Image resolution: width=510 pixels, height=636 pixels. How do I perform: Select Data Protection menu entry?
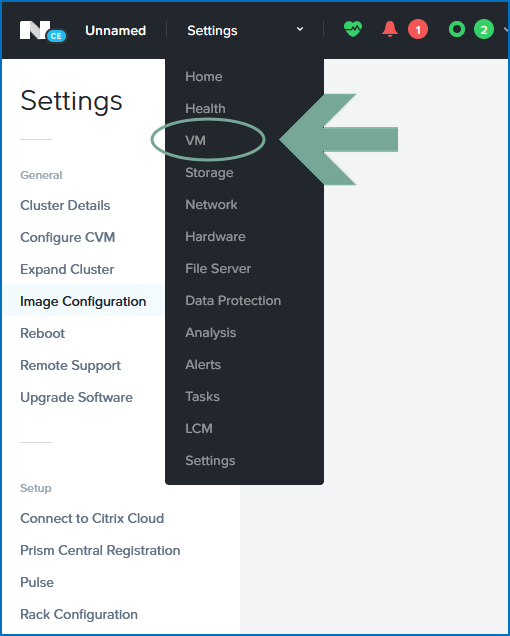pos(233,301)
